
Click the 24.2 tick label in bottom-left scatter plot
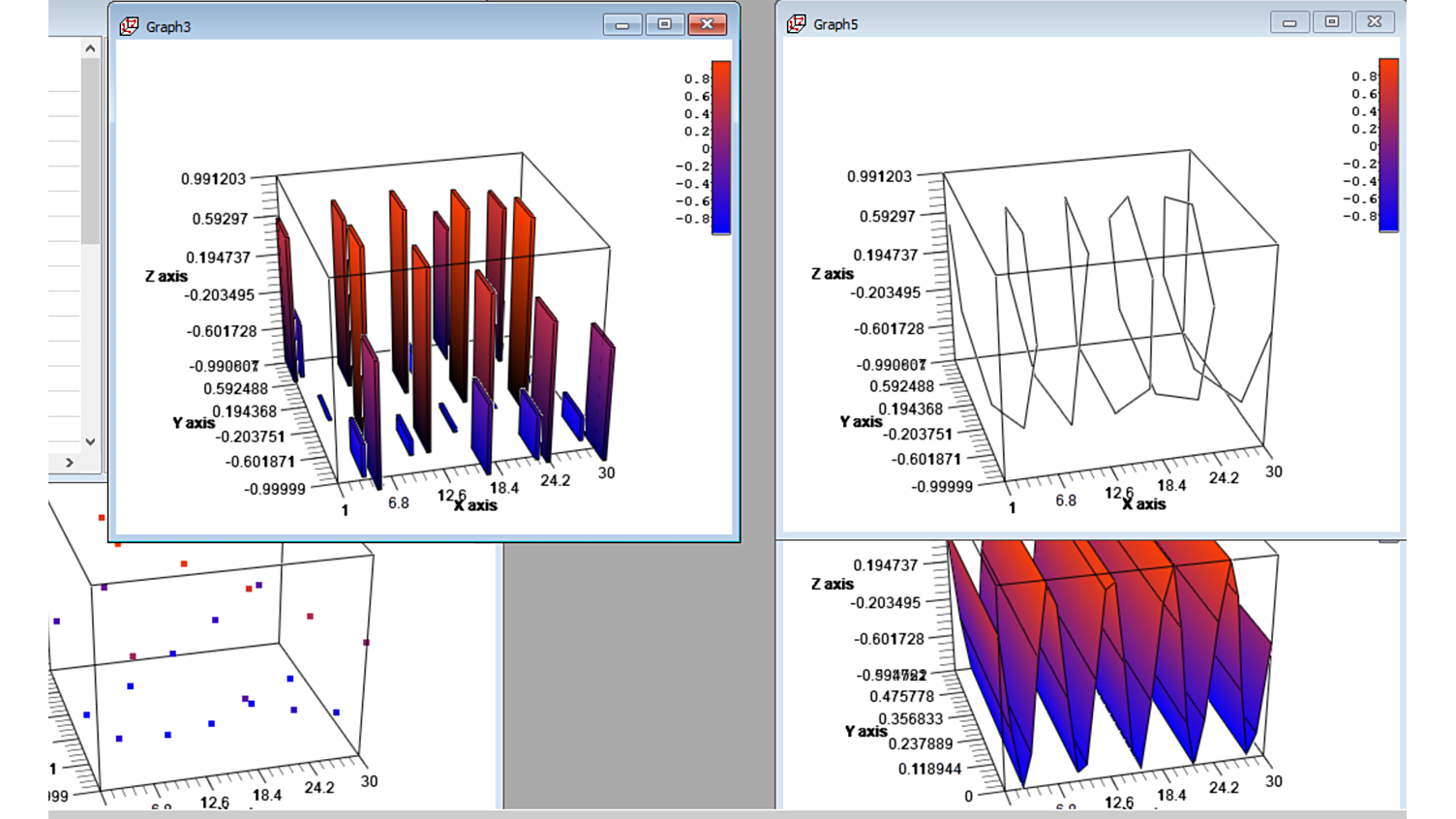pos(319,788)
